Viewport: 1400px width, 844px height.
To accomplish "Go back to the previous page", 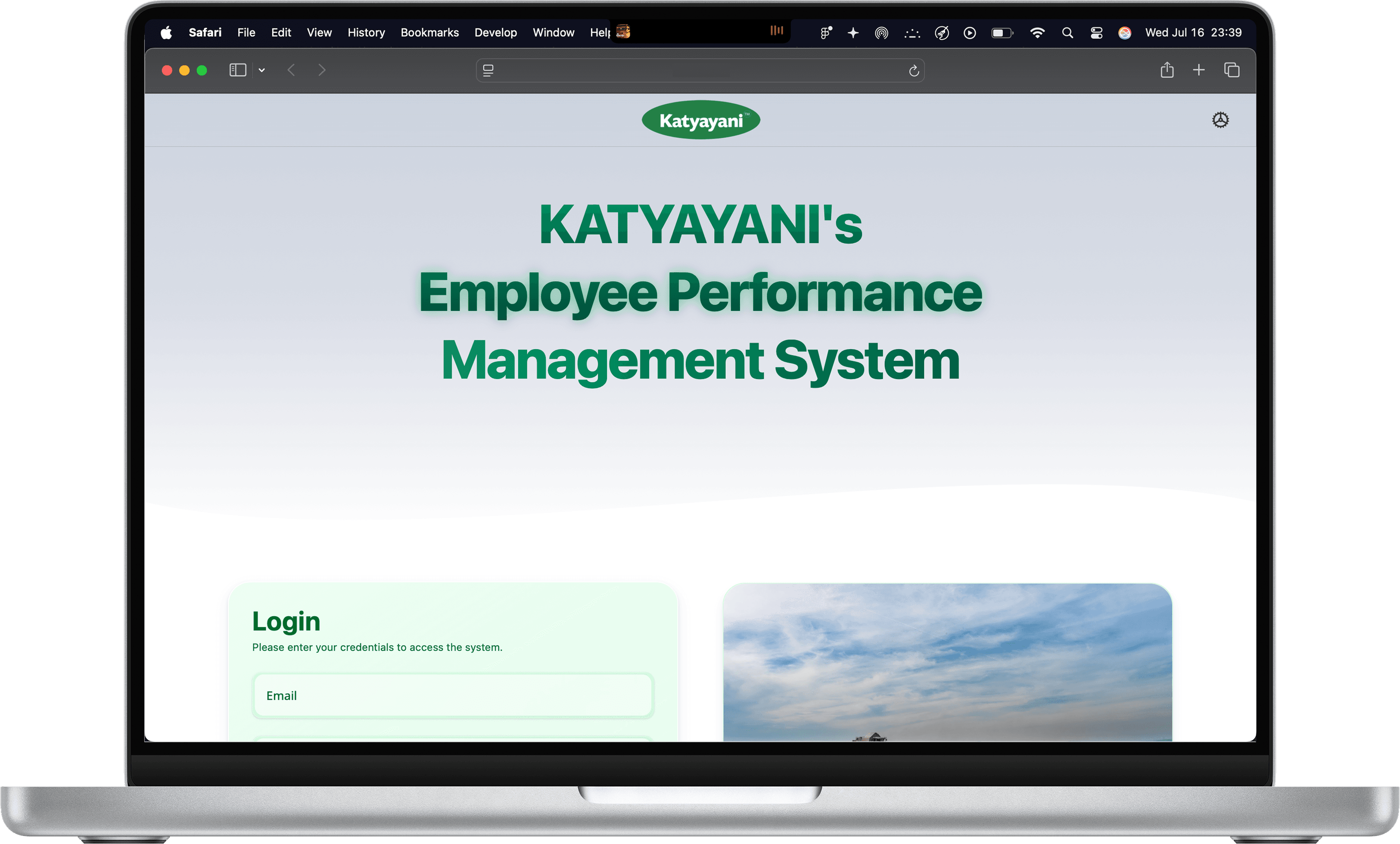I will pos(292,70).
